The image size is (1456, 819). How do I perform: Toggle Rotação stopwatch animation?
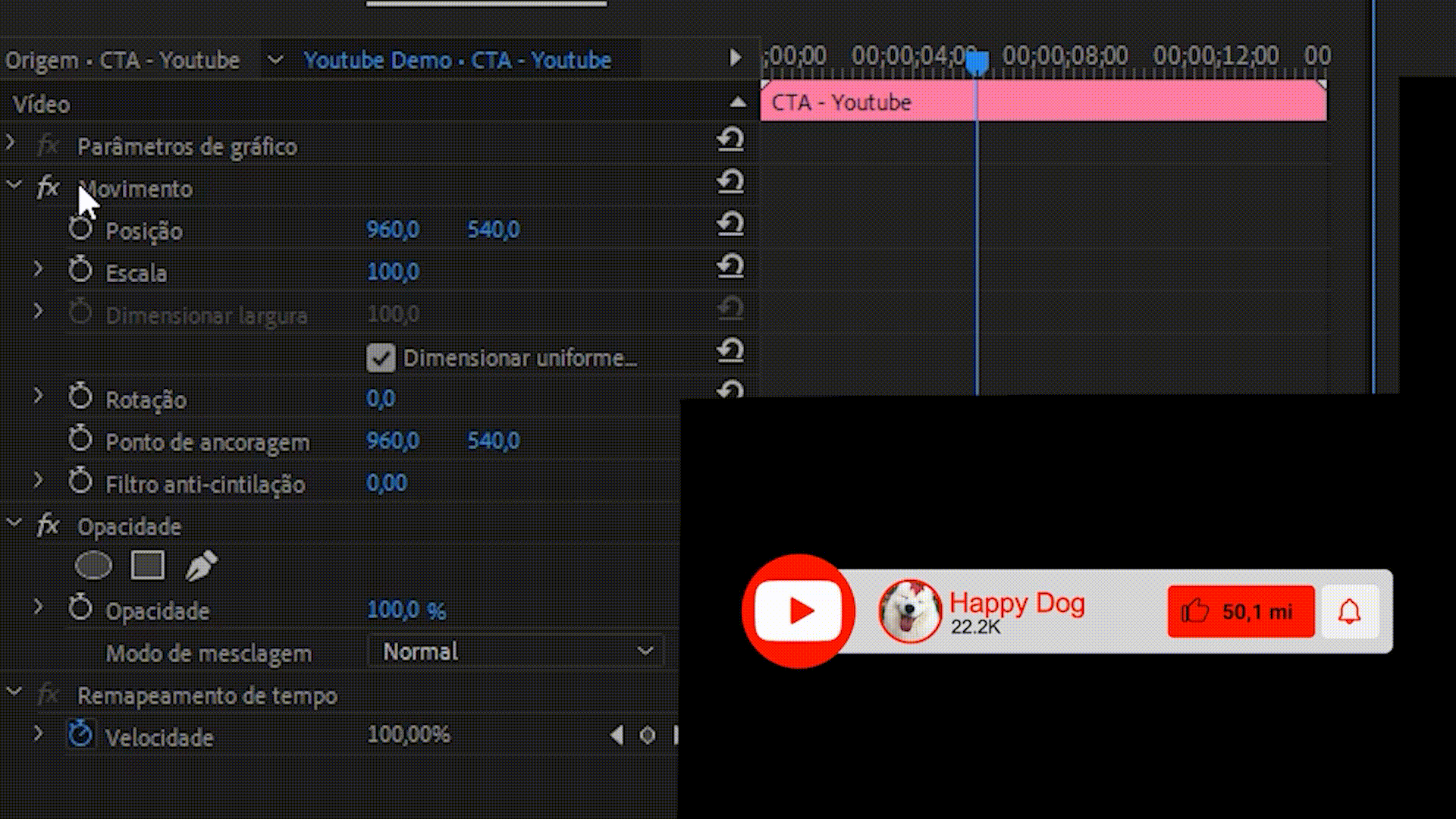(80, 397)
